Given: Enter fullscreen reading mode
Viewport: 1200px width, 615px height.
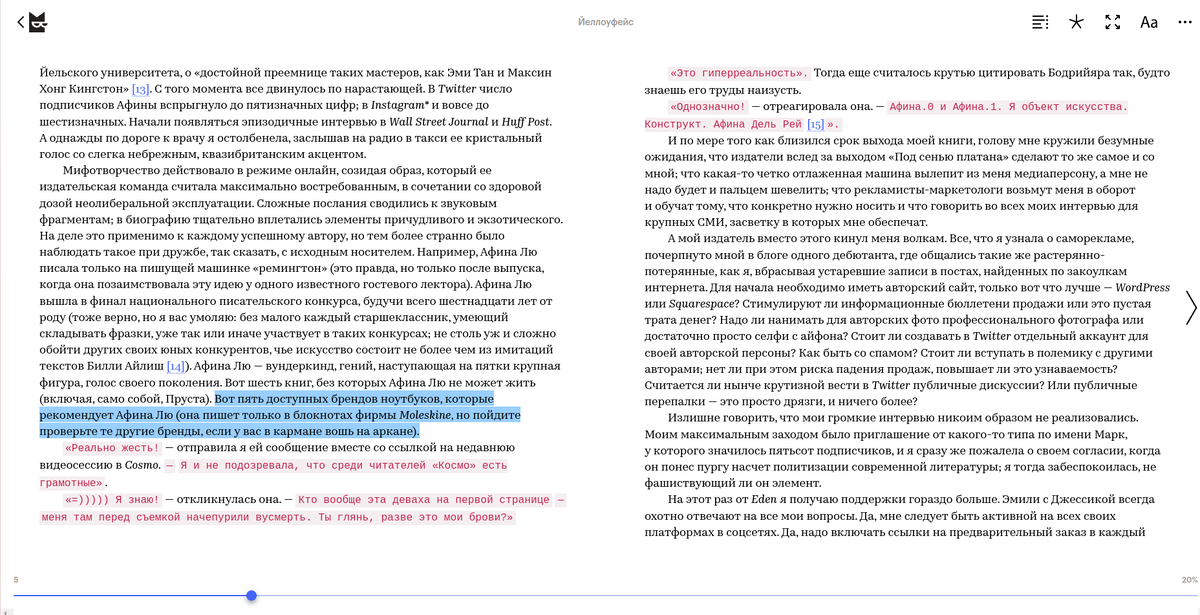Looking at the screenshot, I should [1111, 22].
